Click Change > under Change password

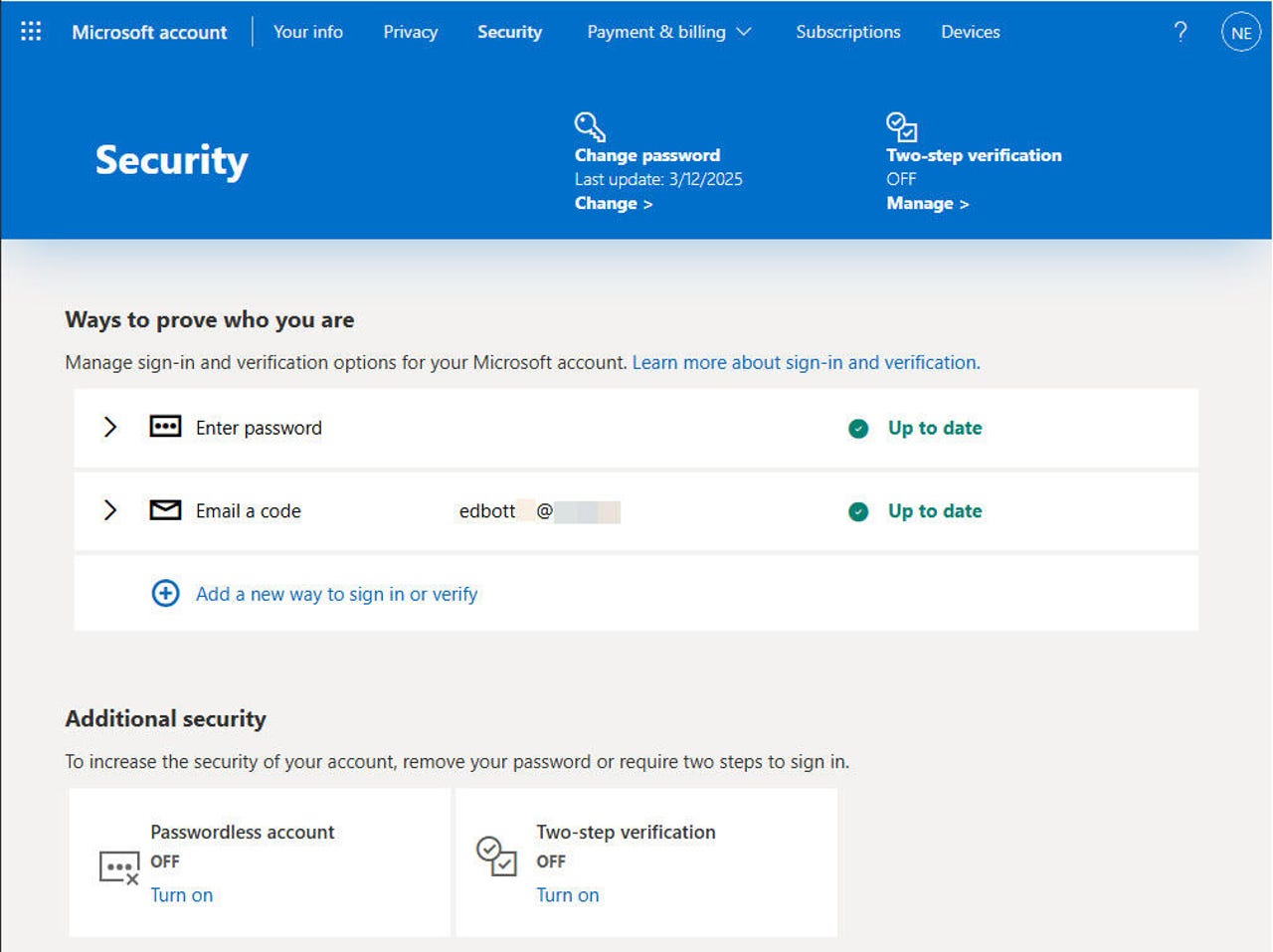(614, 203)
